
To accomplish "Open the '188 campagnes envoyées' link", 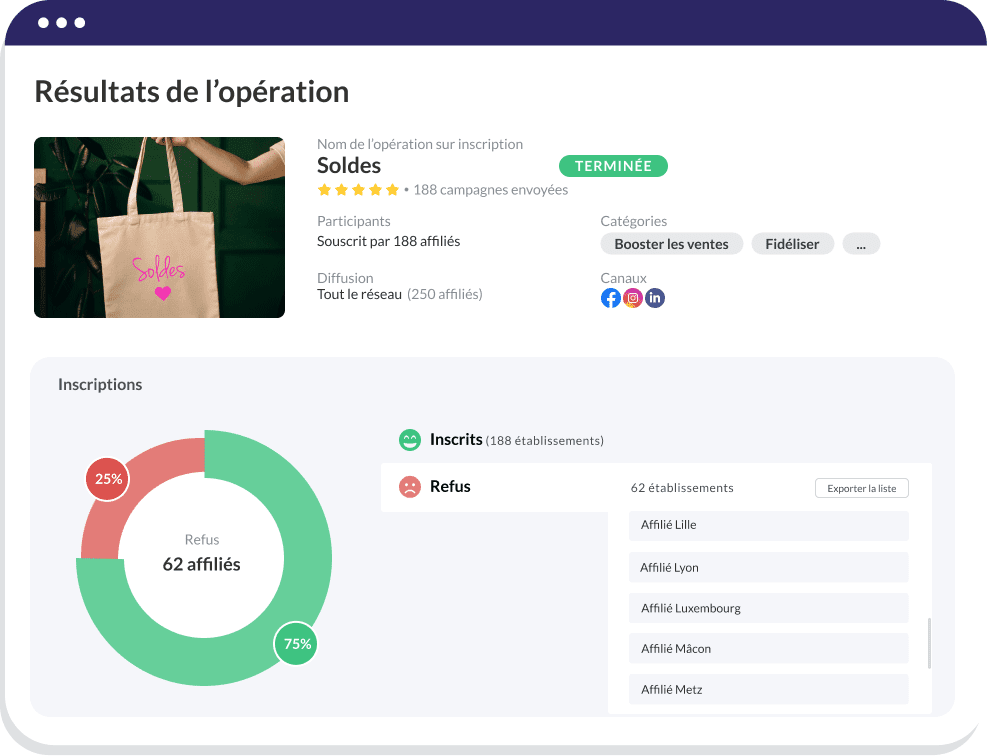I will 490,189.
